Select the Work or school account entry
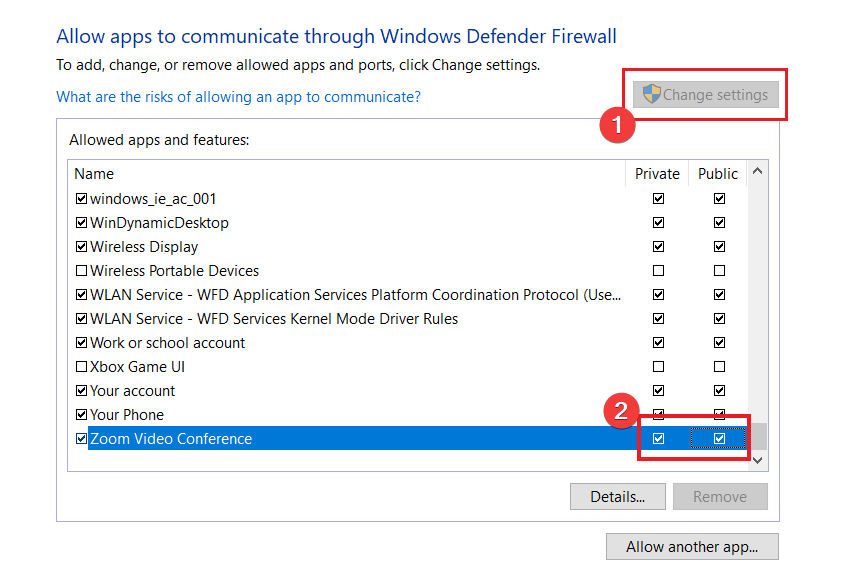 [167, 343]
